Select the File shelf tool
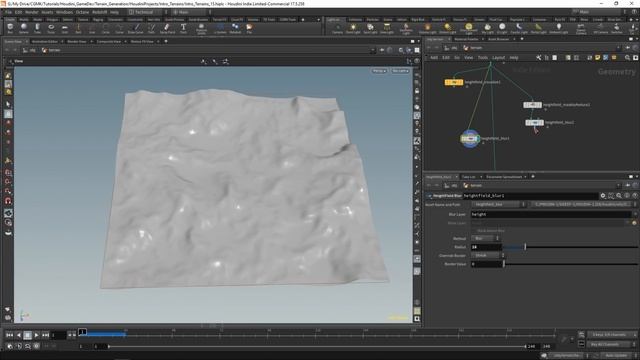 point(249,28)
